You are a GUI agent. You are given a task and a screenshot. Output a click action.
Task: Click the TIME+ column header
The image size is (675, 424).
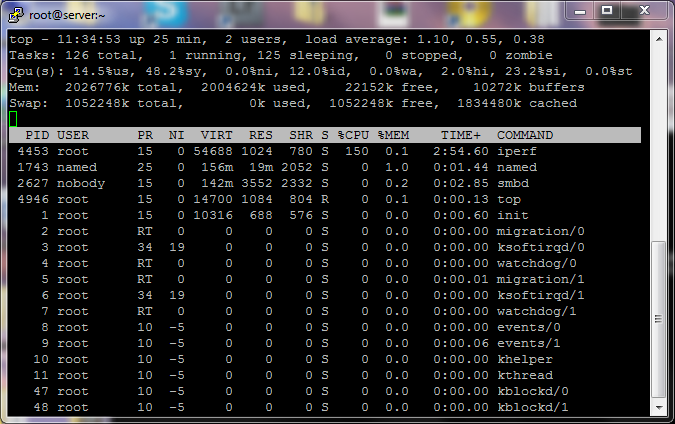(461, 135)
